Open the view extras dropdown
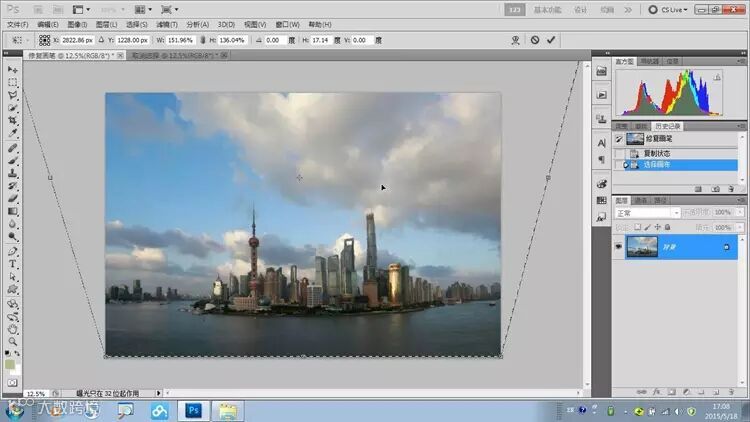This screenshot has height=422, width=750. tap(81, 10)
